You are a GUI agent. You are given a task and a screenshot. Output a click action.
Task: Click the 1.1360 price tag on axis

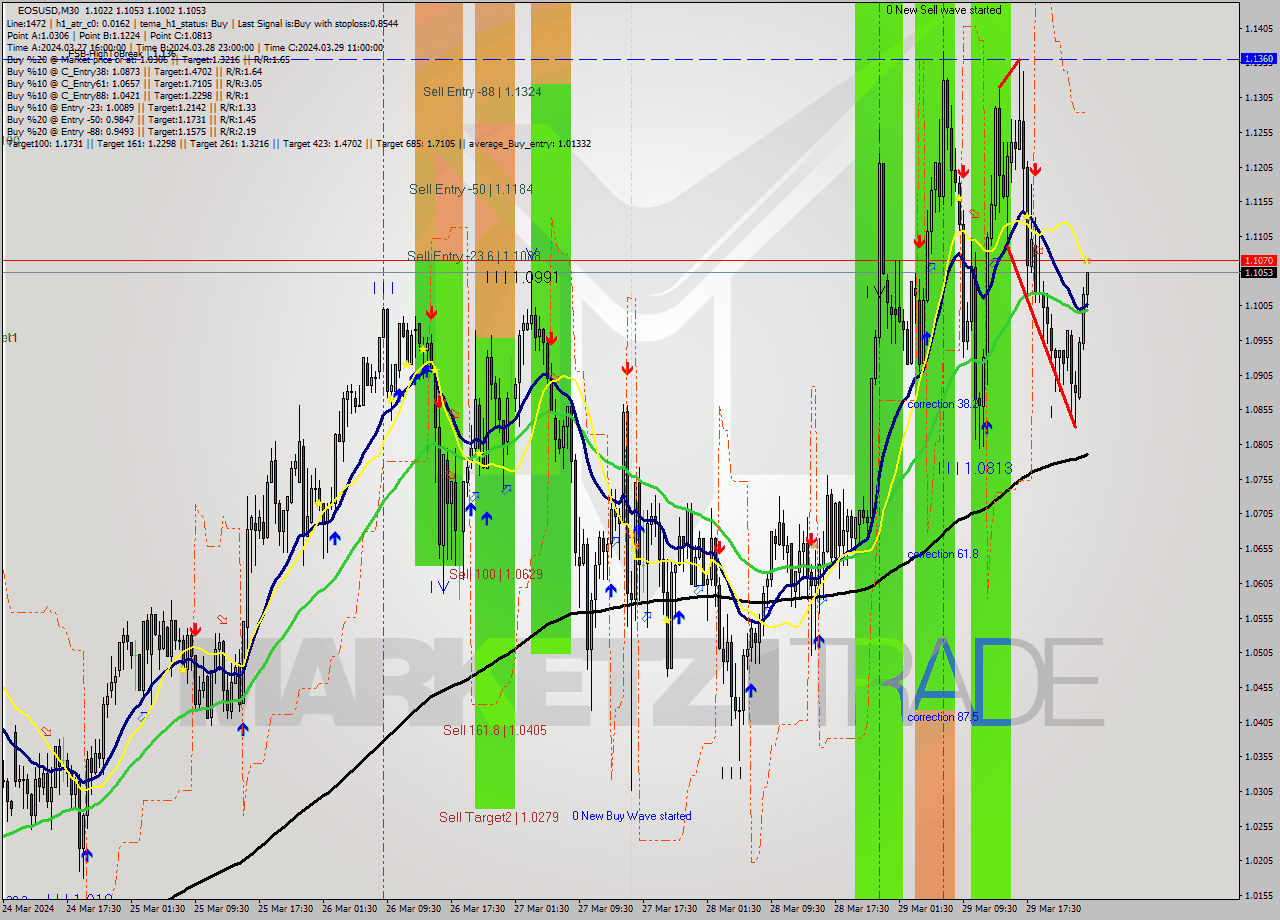pyautogui.click(x=1257, y=59)
